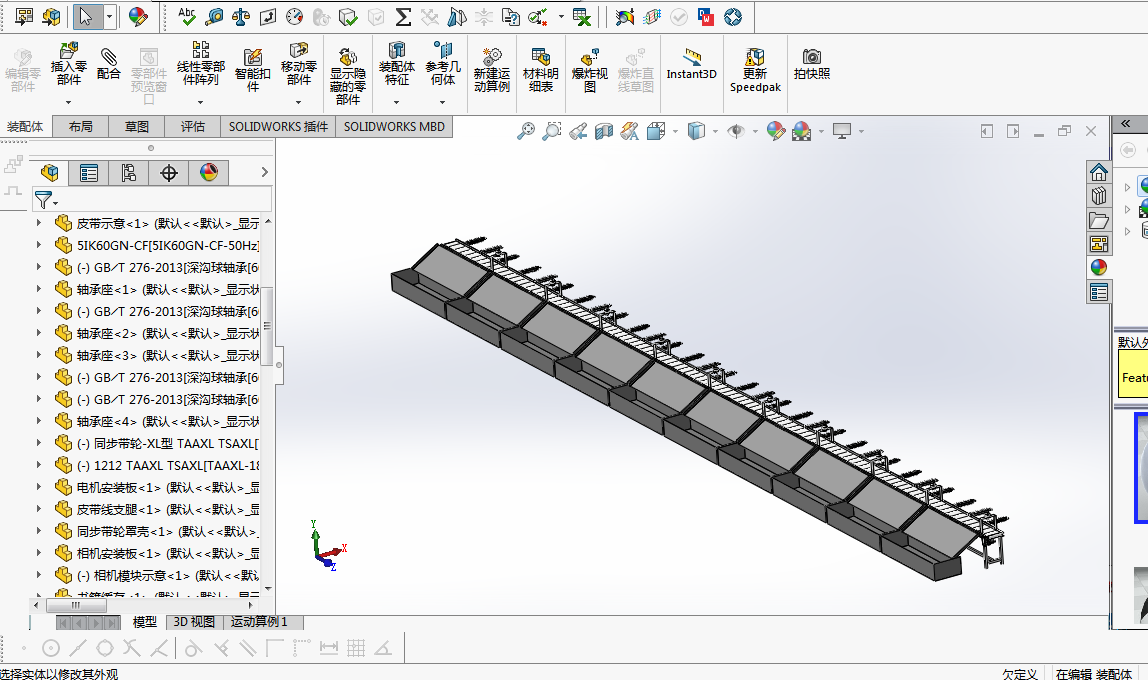Open dropdown arrow under 装配体特征
The width and height of the screenshot is (1148, 680).
[x=397, y=102]
